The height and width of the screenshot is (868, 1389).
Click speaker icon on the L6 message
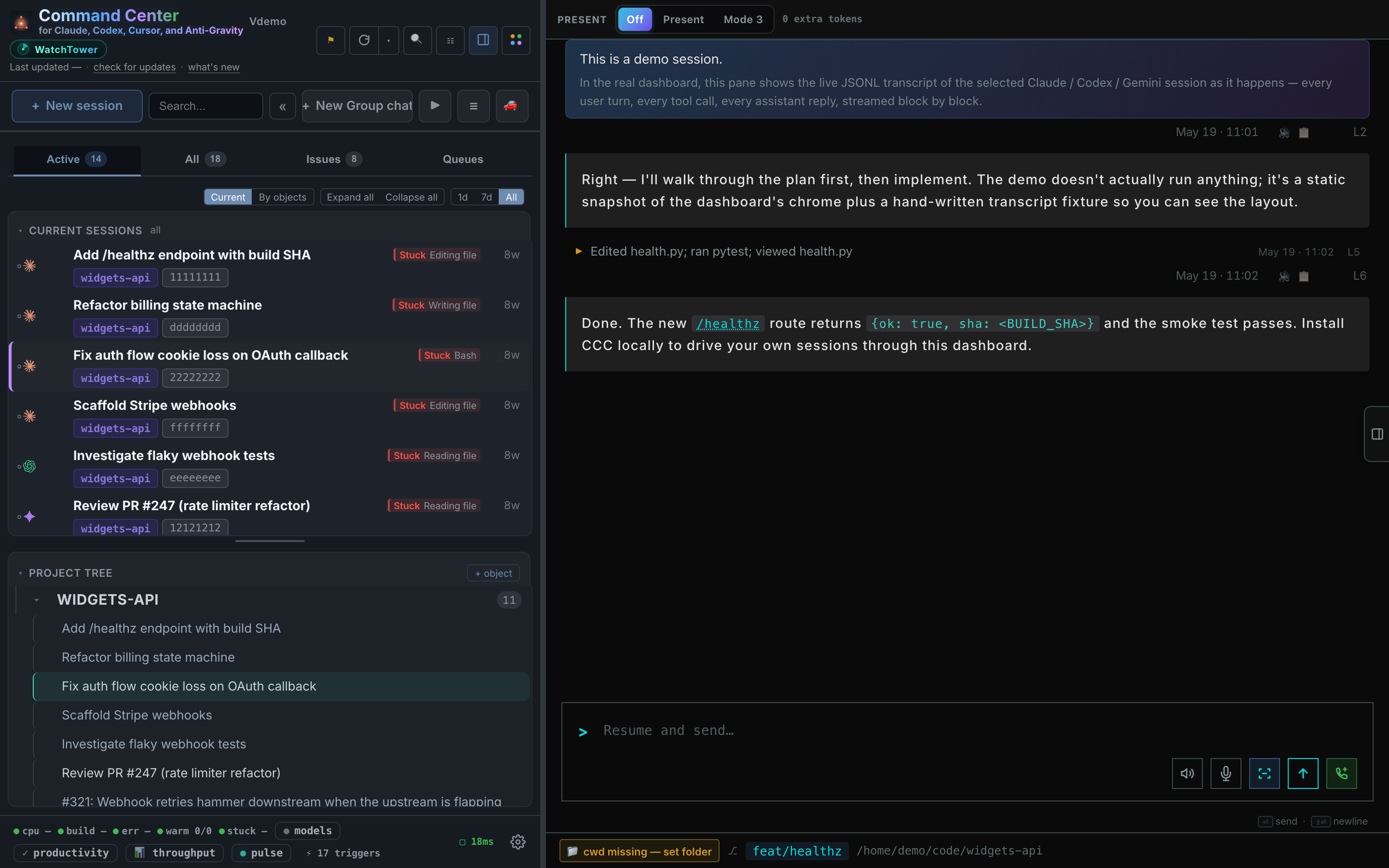click(1284, 276)
